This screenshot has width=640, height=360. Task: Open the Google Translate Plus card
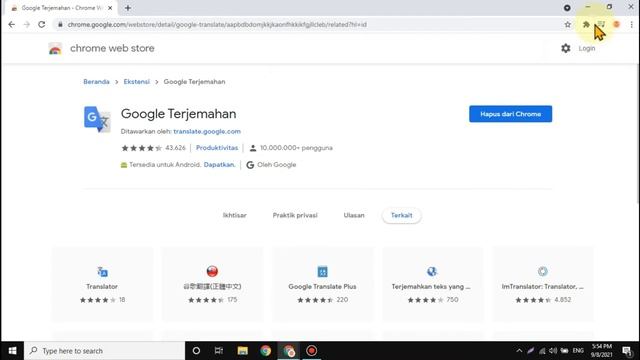point(322,284)
